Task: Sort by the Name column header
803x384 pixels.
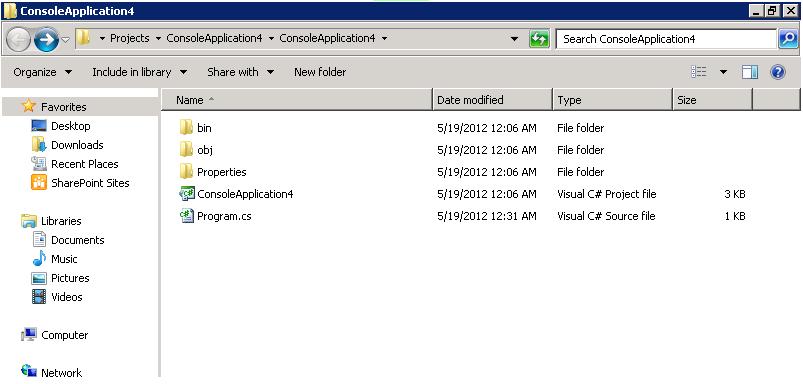Action: [297, 100]
